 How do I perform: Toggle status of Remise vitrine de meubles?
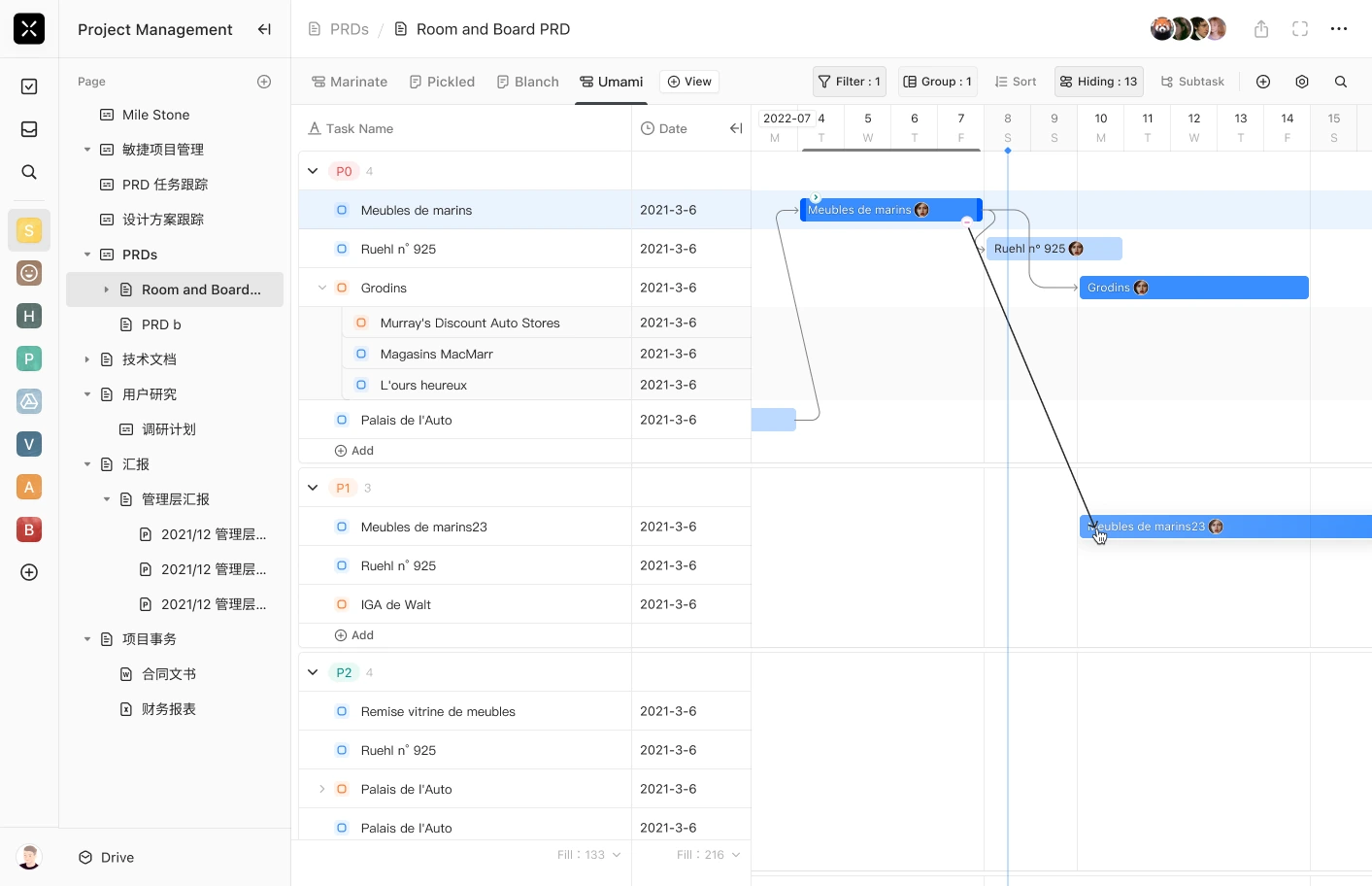pos(342,711)
